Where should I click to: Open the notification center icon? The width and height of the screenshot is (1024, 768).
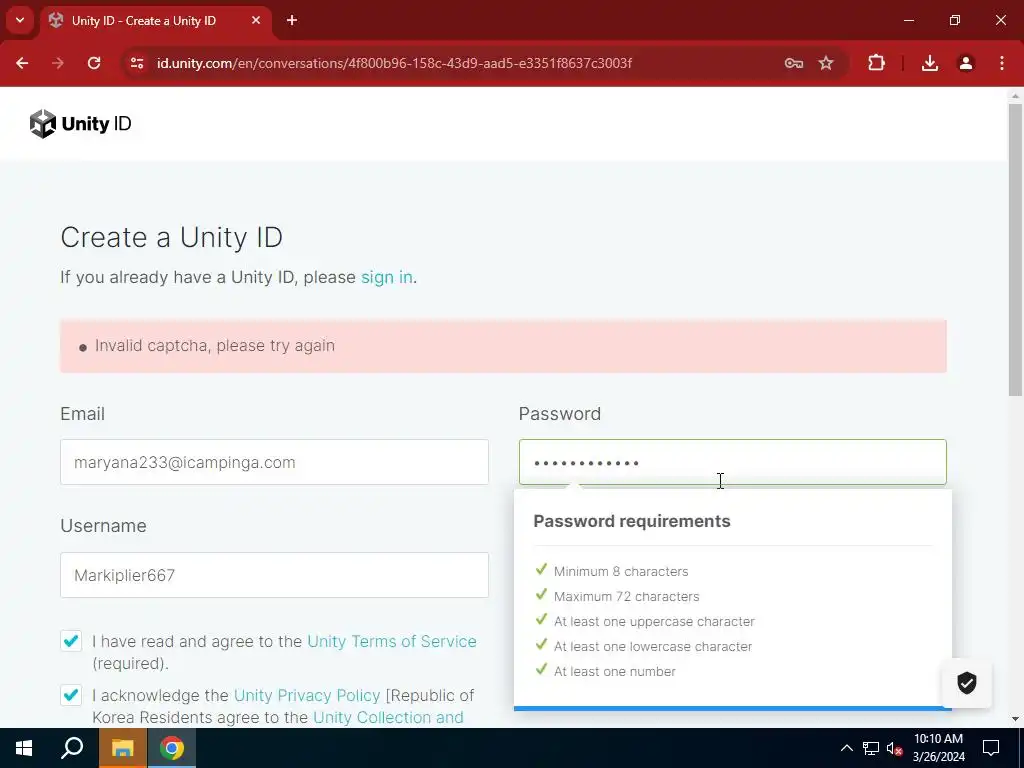(x=991, y=748)
